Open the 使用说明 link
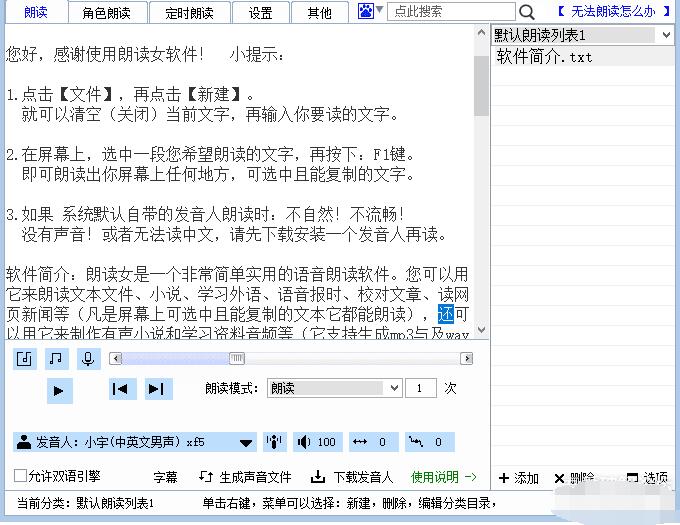This screenshot has width=680, height=525. pyautogui.click(x=444, y=477)
